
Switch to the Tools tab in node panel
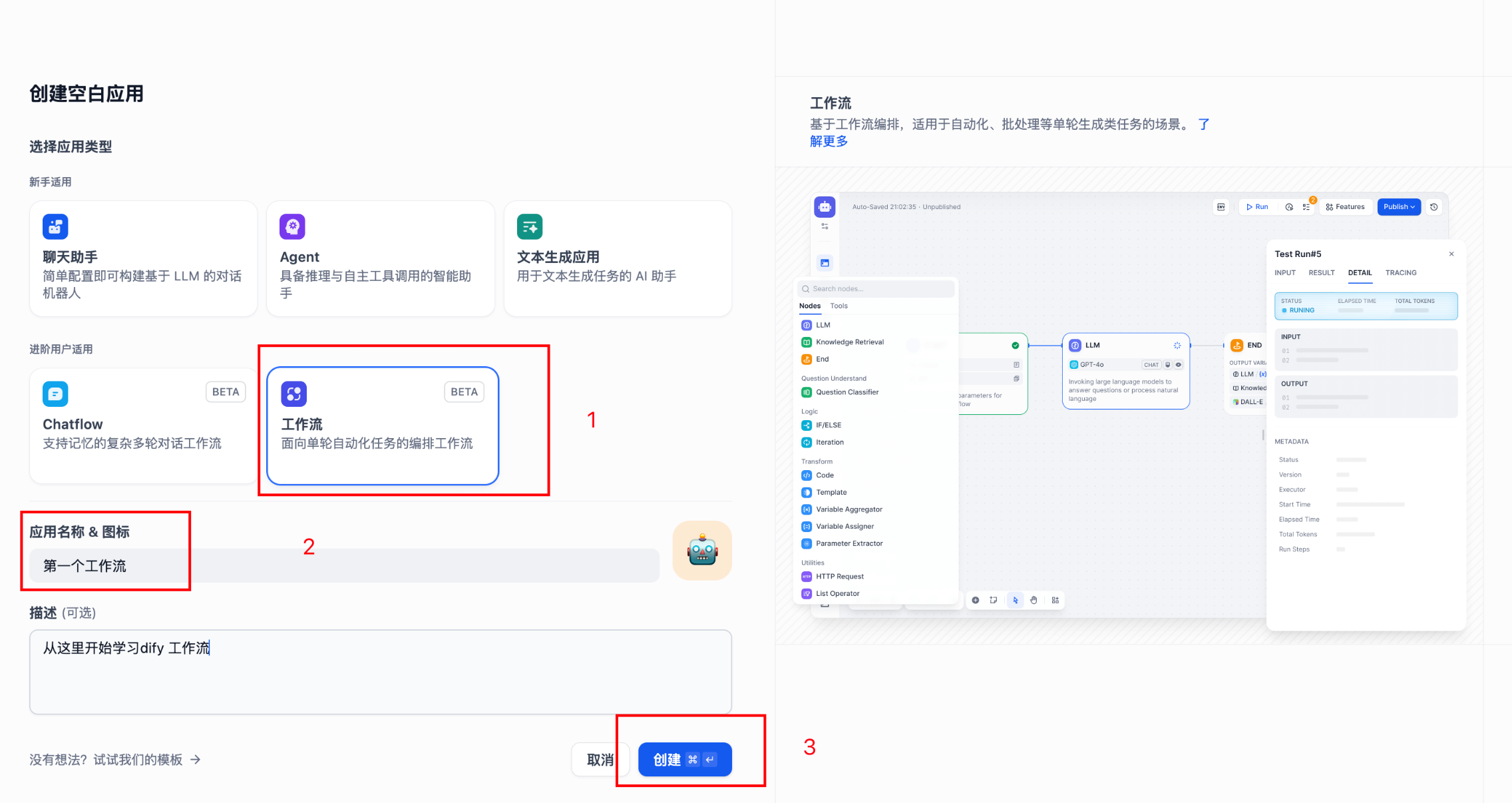click(x=839, y=306)
